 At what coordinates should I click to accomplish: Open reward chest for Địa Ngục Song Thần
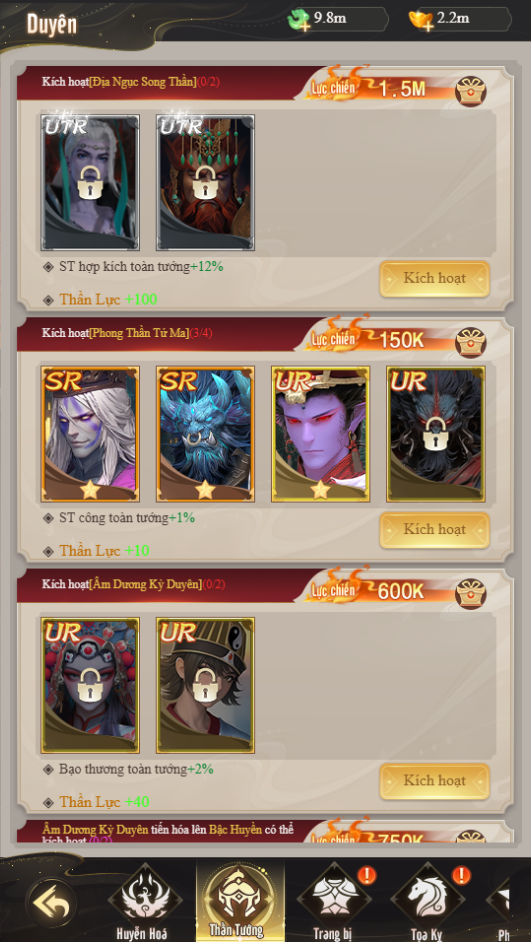[x=470, y=91]
